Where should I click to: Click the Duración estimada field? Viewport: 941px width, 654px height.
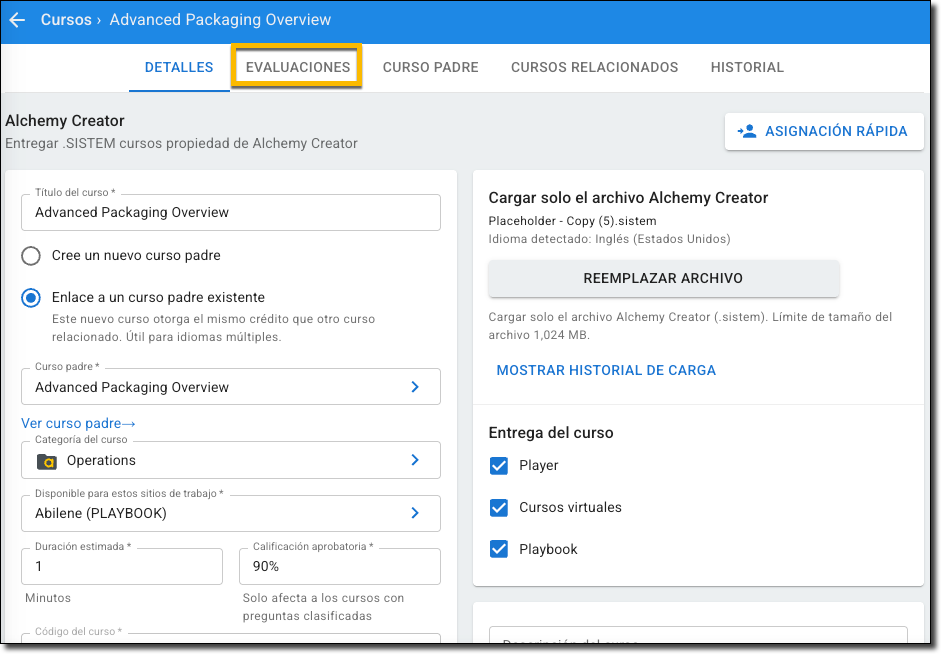click(x=122, y=566)
